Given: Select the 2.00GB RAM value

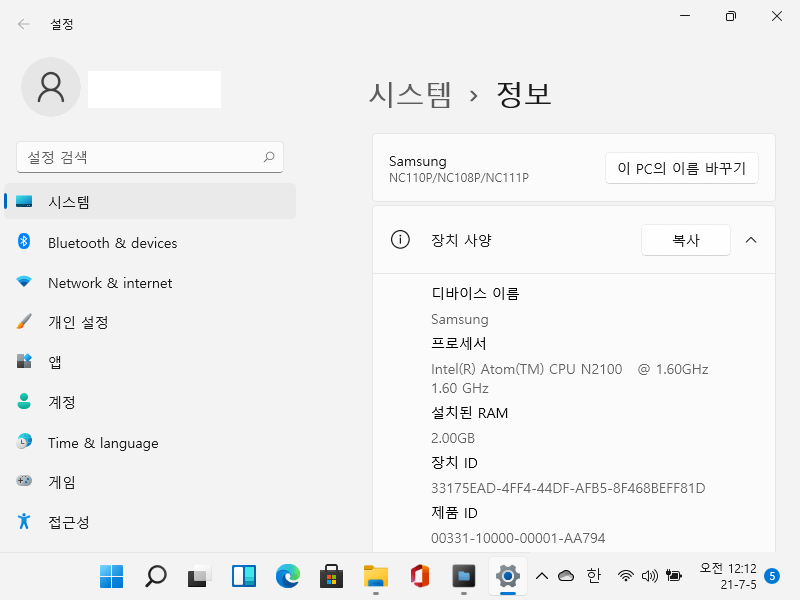Looking at the screenshot, I should tap(453, 438).
